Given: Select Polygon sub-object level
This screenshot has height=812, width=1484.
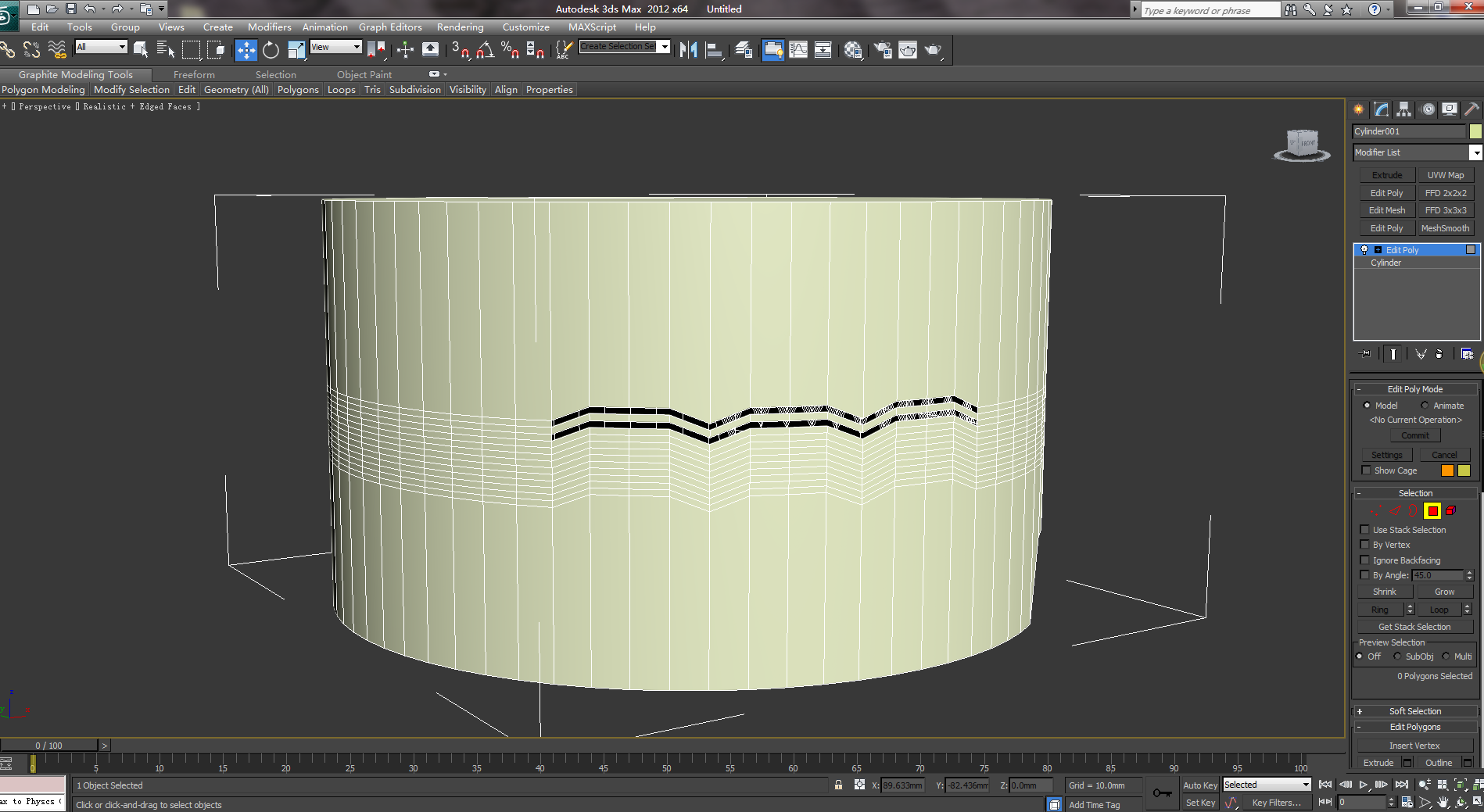Looking at the screenshot, I should pos(1432,511).
